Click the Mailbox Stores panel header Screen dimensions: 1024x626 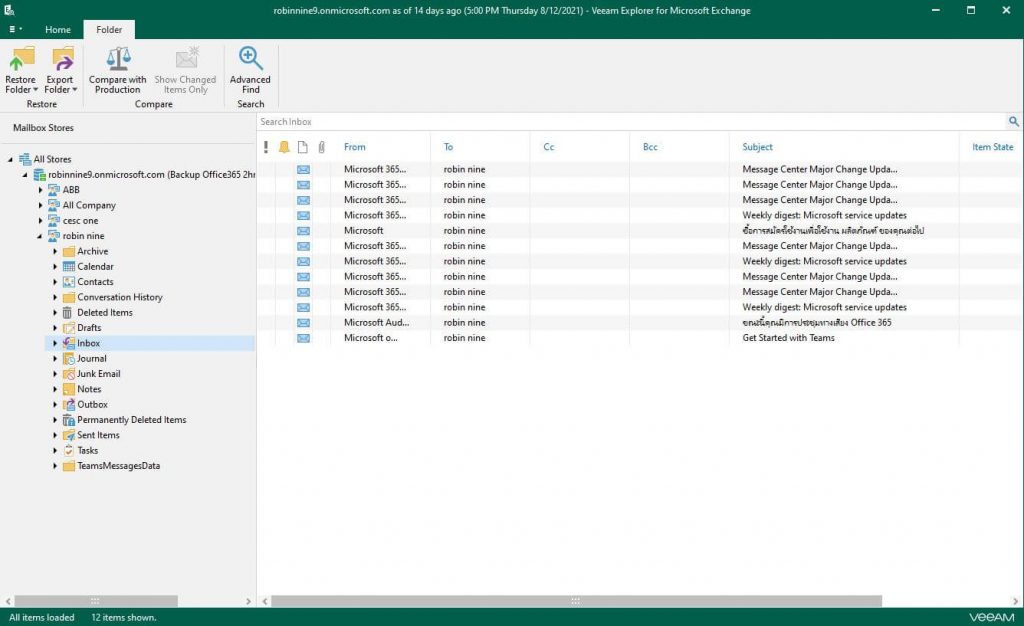[x=43, y=128]
